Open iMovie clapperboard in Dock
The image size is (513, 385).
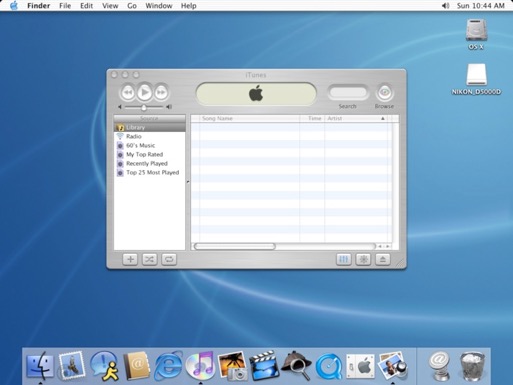tap(264, 365)
